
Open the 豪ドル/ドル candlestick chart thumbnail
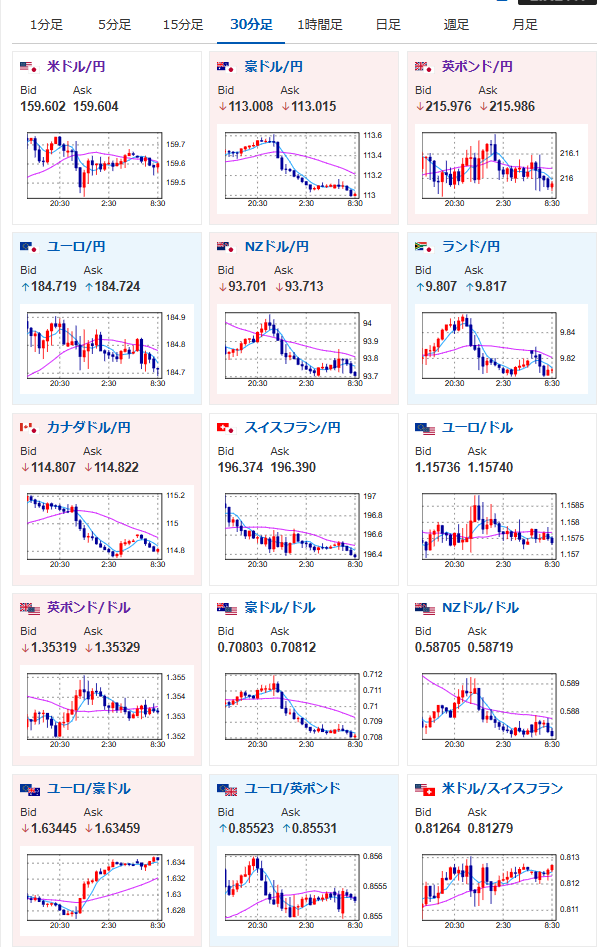[x=304, y=711]
